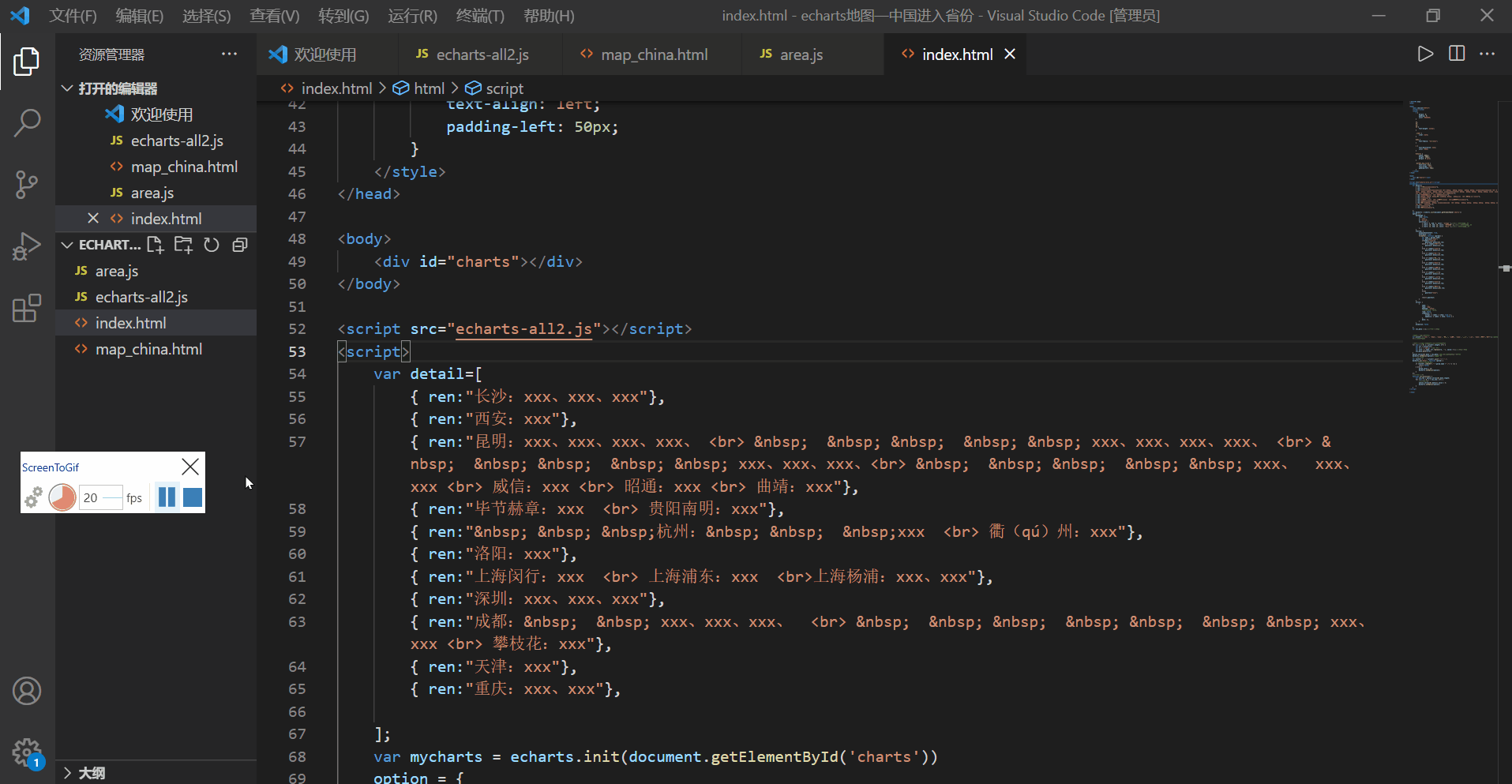Open the Explorer view in activity bar
The width and height of the screenshot is (1512, 784).
(27, 62)
